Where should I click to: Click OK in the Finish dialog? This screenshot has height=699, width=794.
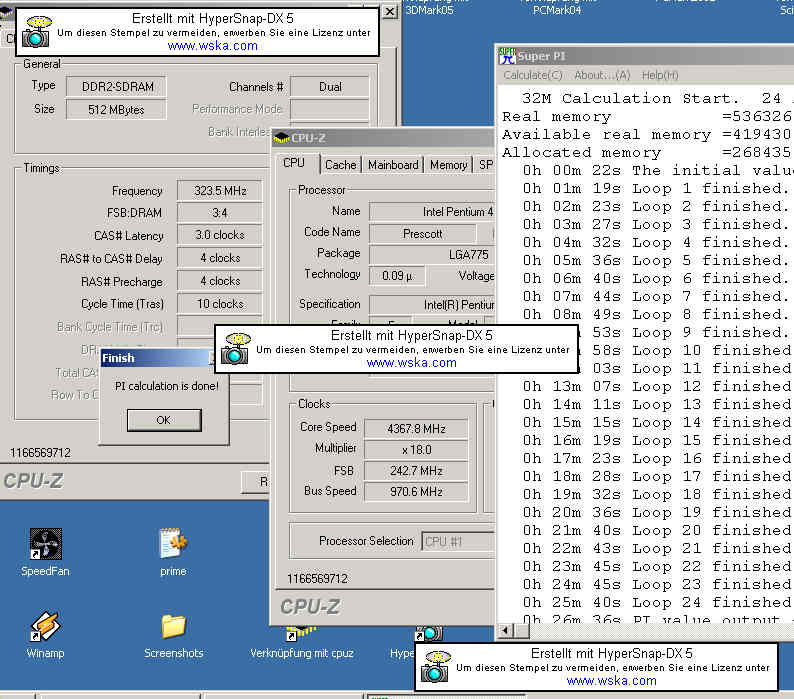164,420
